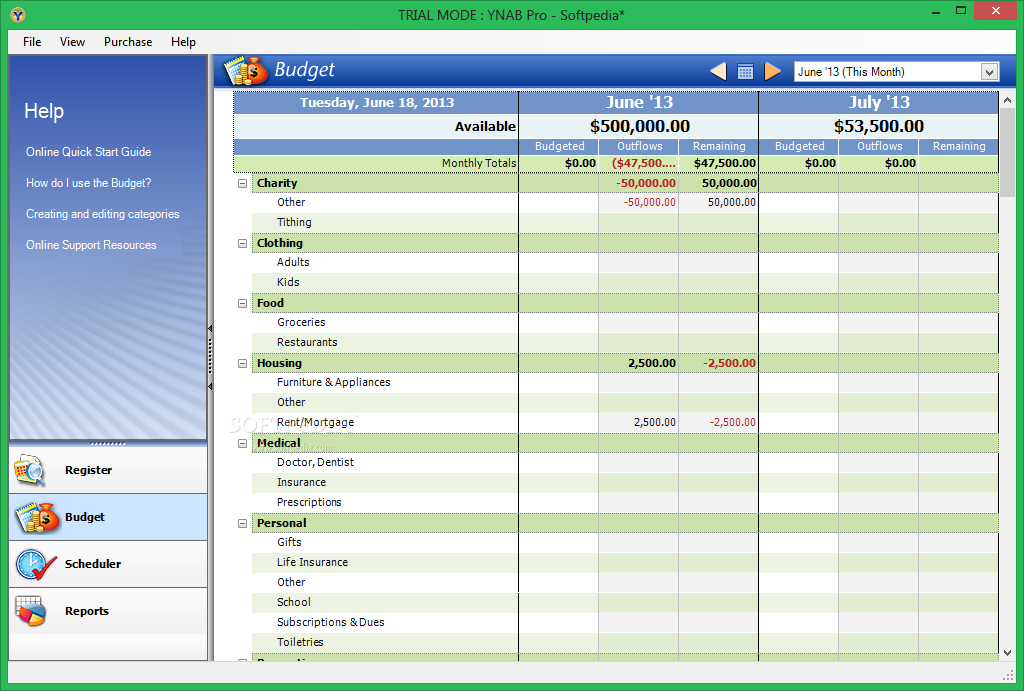1024x691 pixels.
Task: Go to previous month with left arrow
Action: point(718,71)
